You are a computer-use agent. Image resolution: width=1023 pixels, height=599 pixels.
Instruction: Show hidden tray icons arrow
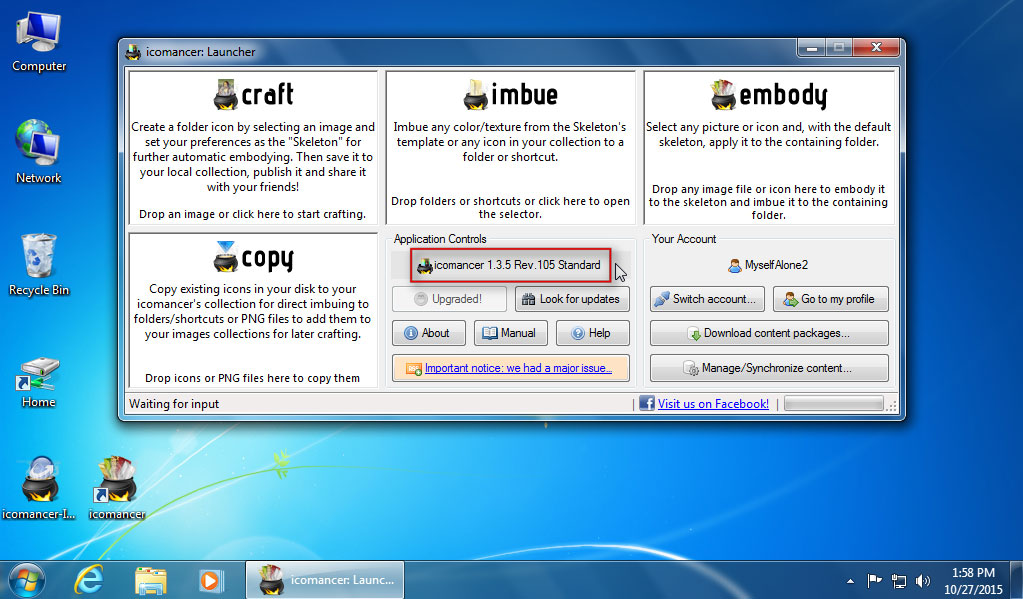(850, 581)
